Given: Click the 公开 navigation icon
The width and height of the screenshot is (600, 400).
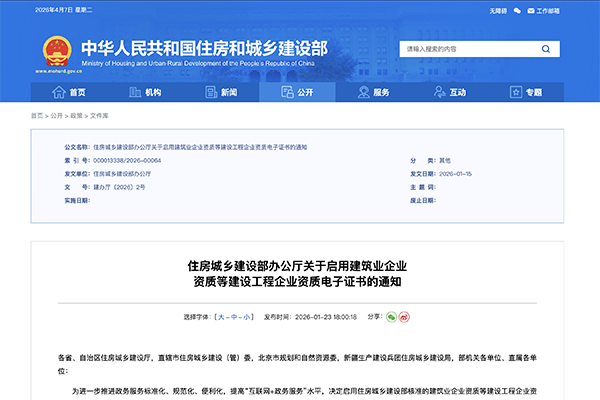Looking at the screenshot, I should coord(288,92).
